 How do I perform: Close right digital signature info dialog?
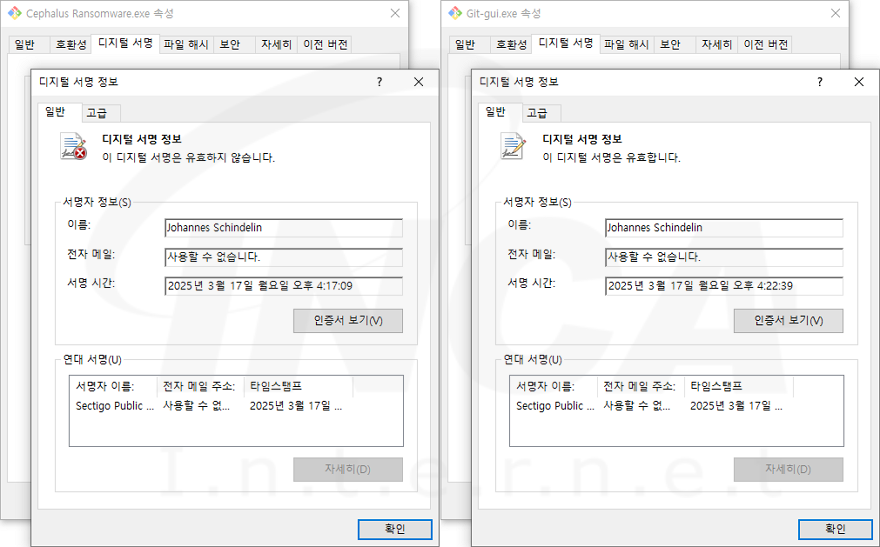coord(859,82)
